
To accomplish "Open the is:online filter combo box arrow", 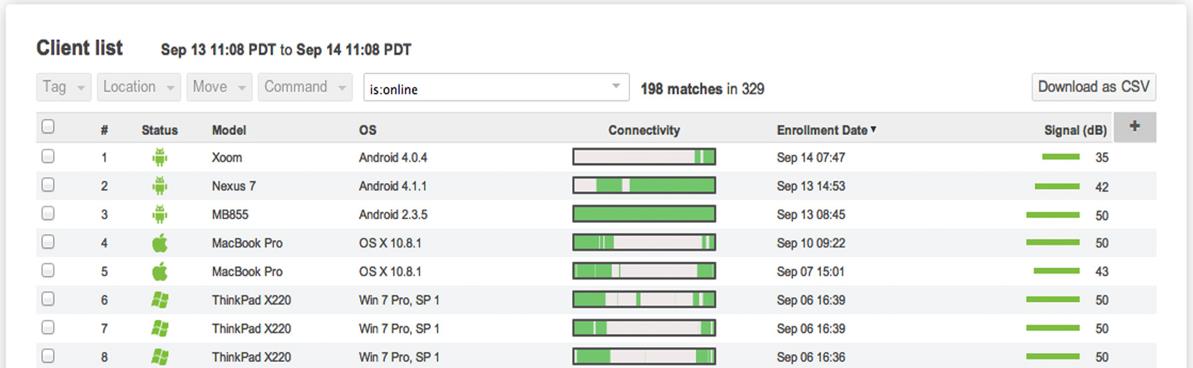I will coord(616,87).
